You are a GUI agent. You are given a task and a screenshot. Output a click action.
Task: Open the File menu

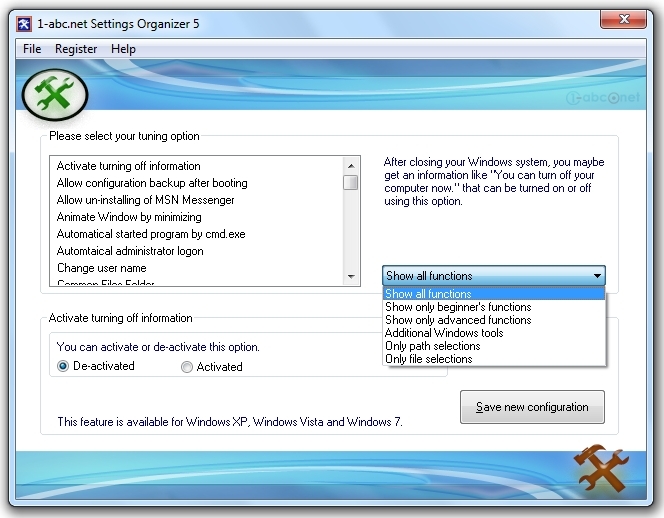point(32,49)
